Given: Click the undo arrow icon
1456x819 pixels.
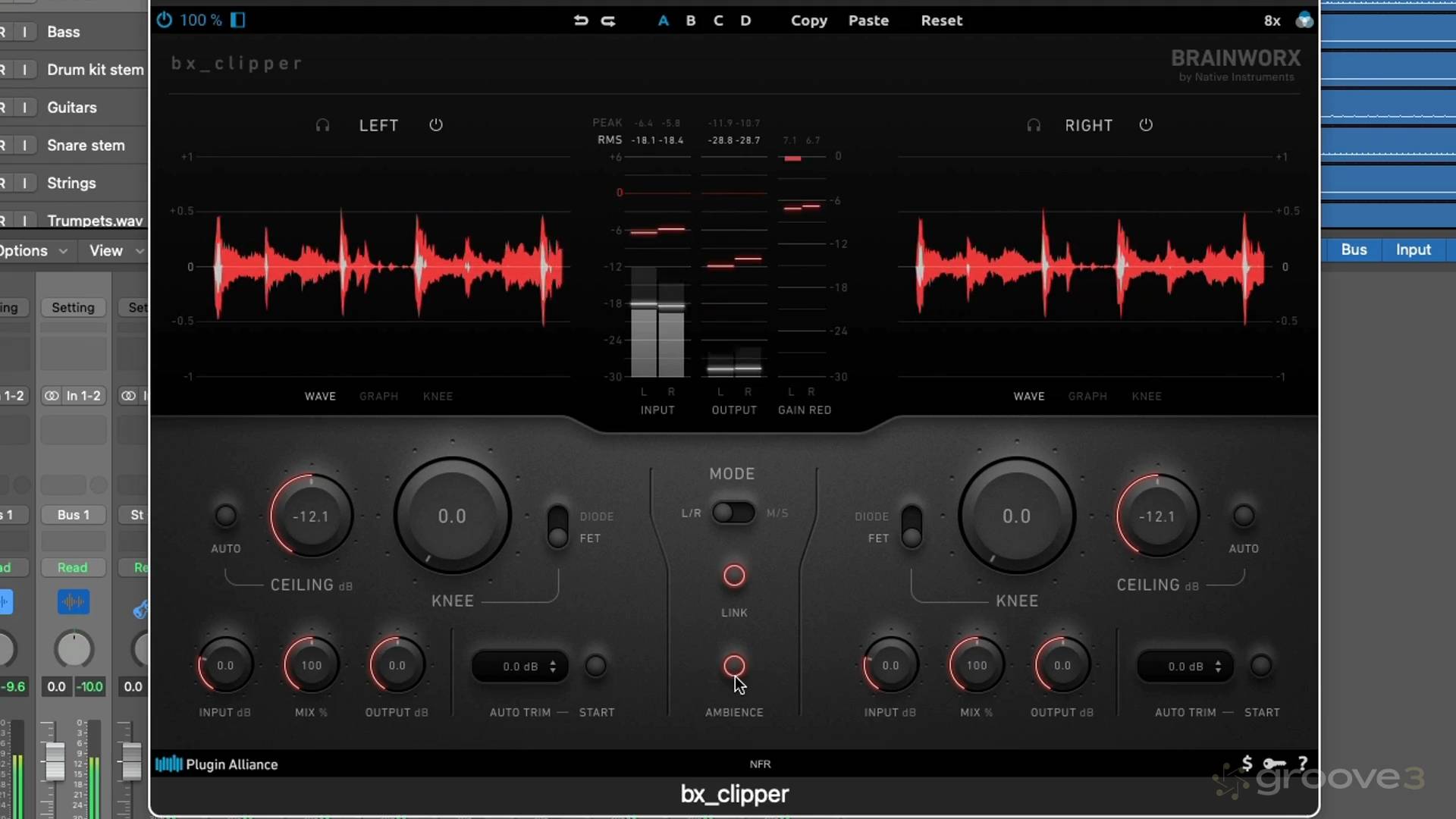Looking at the screenshot, I should click(581, 20).
